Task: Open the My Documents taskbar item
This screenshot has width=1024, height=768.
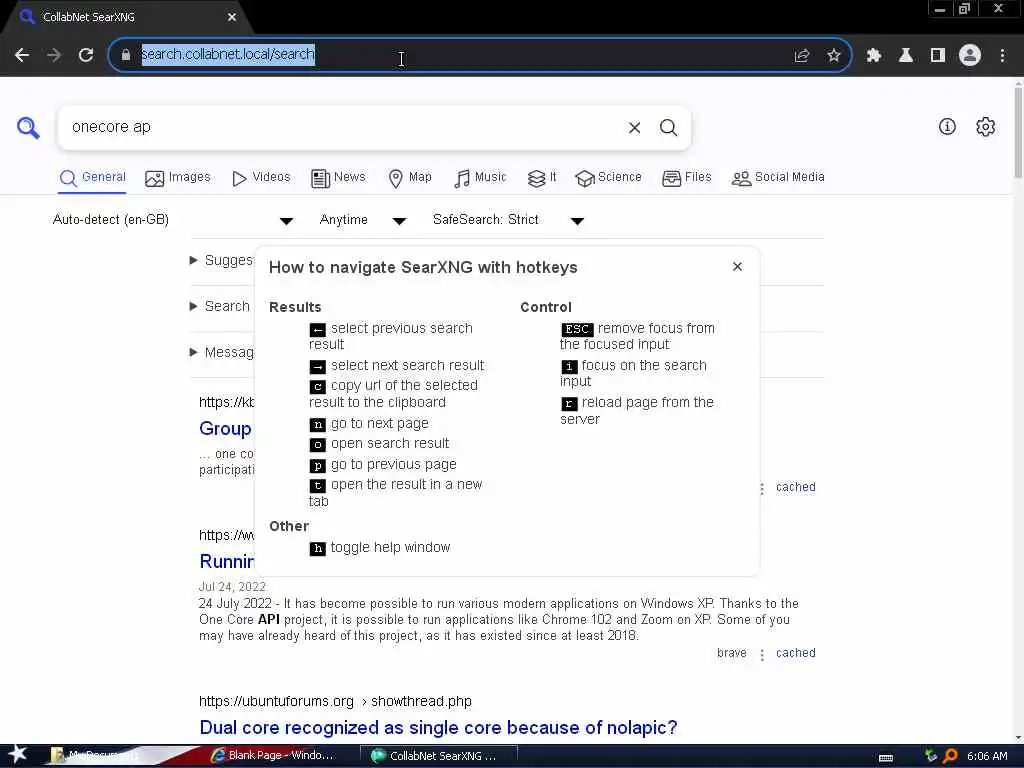Action: point(97,756)
